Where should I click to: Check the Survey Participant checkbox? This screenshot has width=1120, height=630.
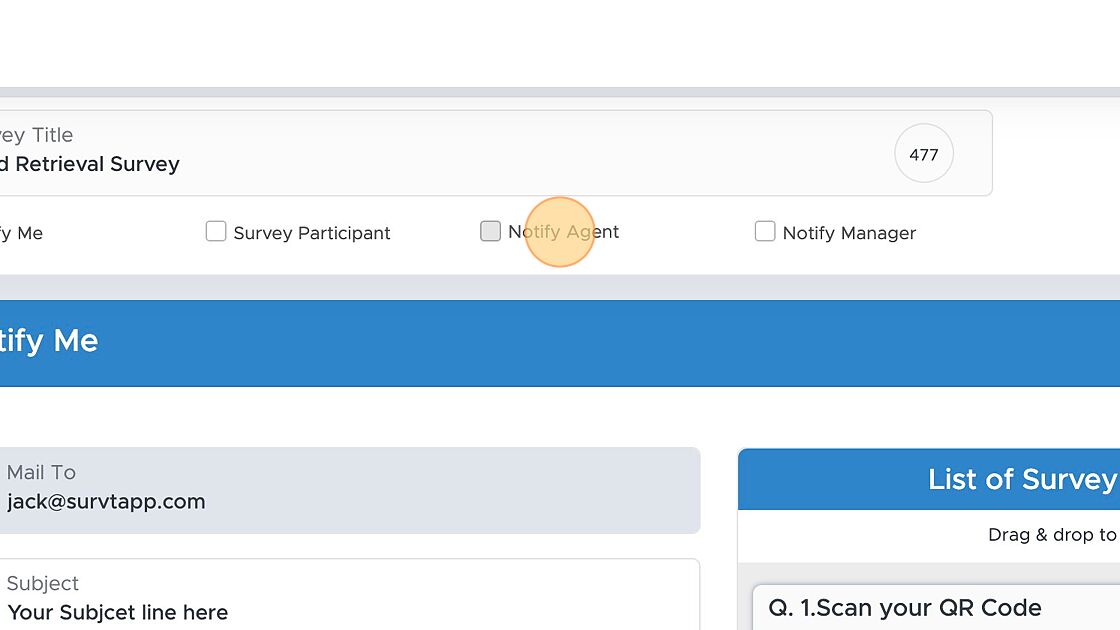216,231
